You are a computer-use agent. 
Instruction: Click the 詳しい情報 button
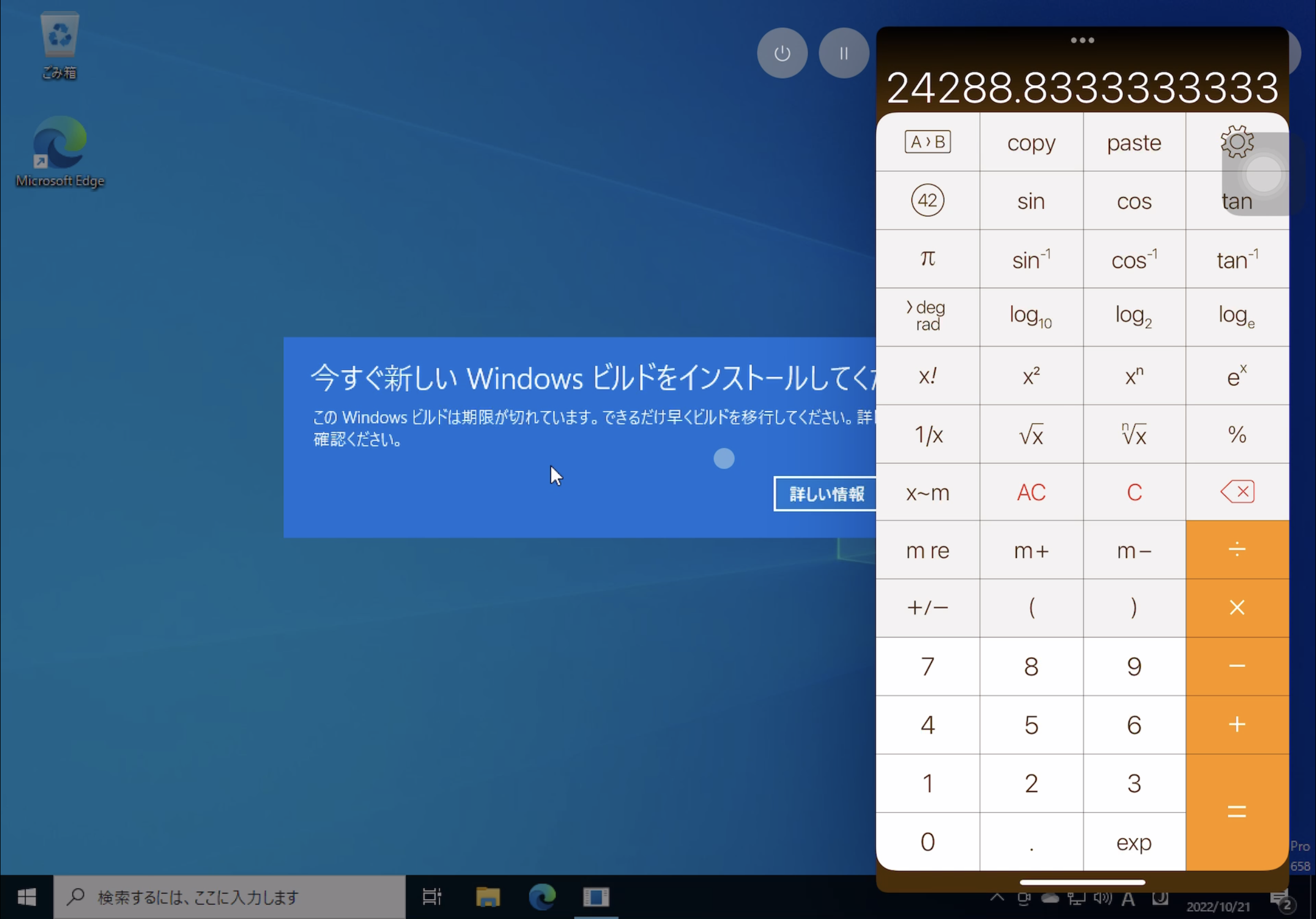tap(826, 493)
